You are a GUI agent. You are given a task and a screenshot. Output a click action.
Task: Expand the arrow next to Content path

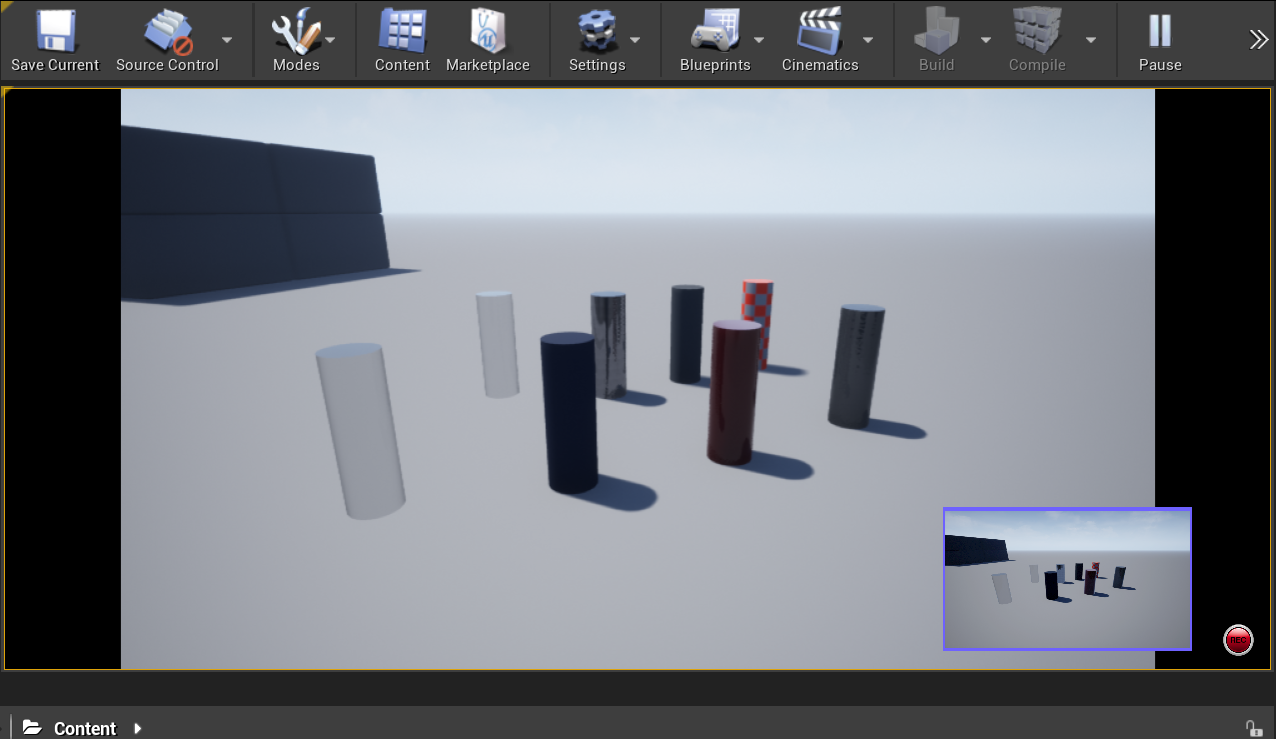tap(138, 728)
